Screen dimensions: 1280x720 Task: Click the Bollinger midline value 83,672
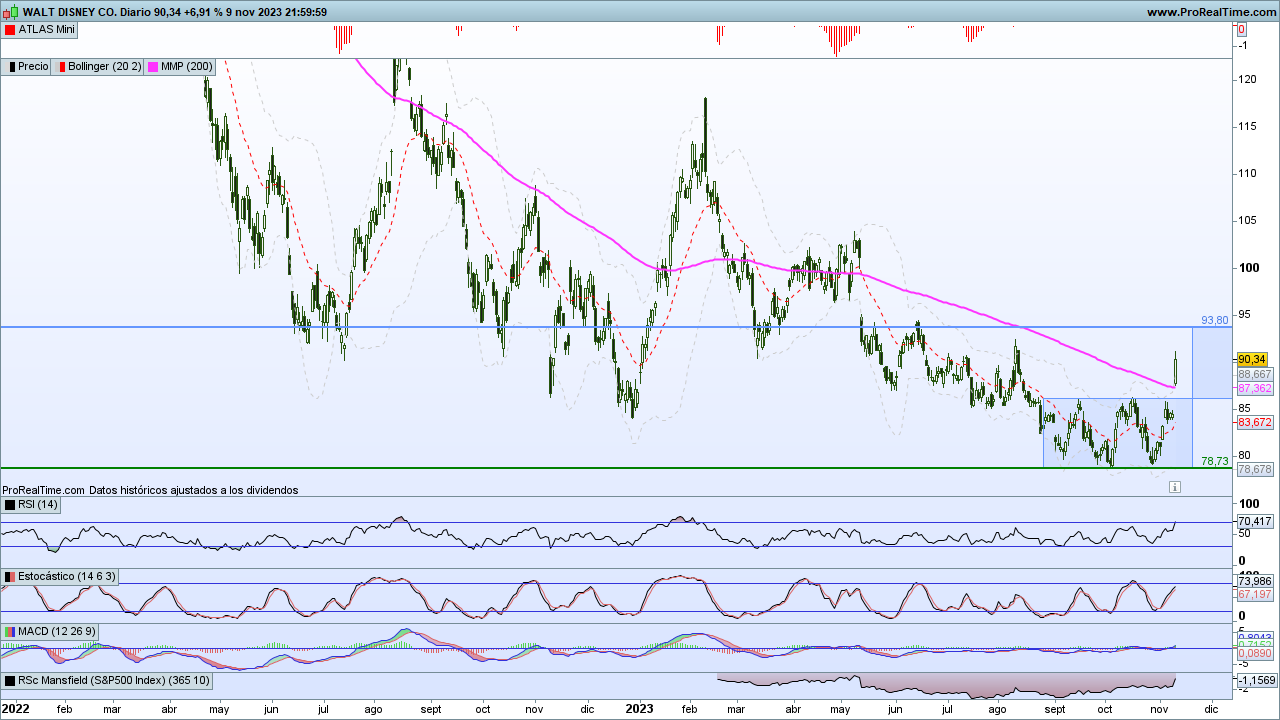pyautogui.click(x=1254, y=422)
